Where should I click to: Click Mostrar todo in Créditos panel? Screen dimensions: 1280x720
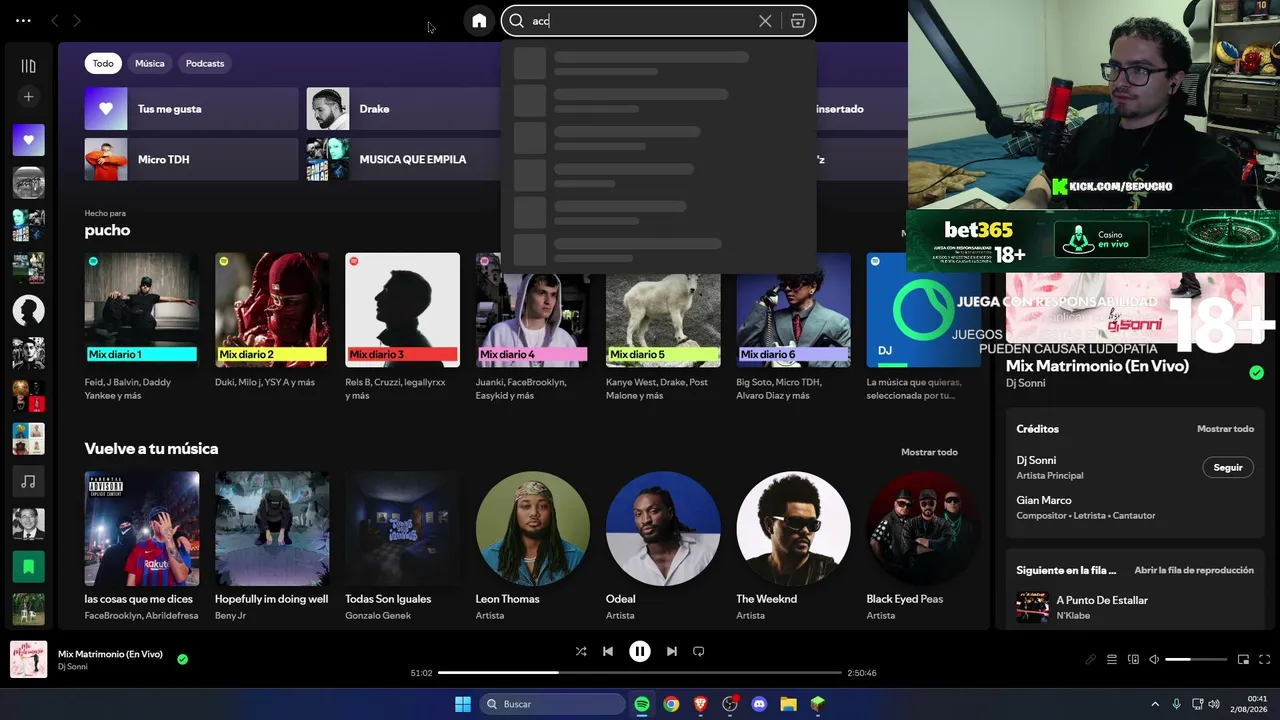click(x=1225, y=429)
